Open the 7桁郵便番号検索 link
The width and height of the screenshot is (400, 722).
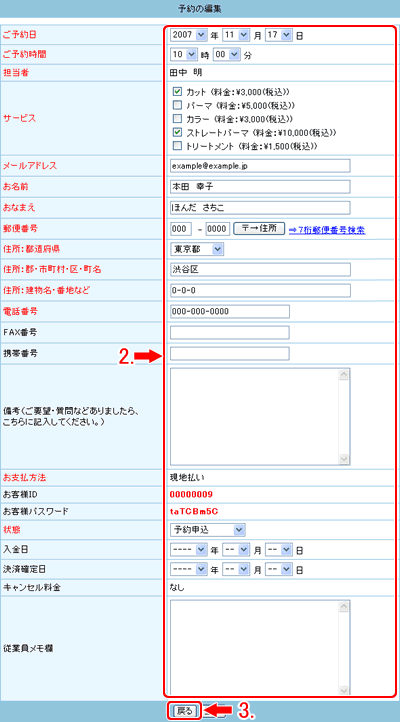(x=327, y=230)
